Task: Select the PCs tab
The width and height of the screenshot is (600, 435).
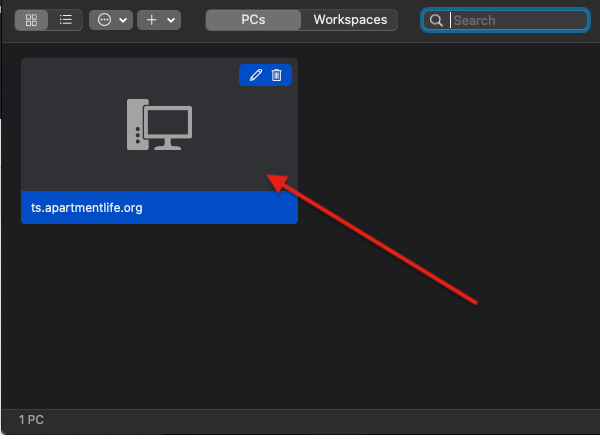Action: (x=253, y=20)
